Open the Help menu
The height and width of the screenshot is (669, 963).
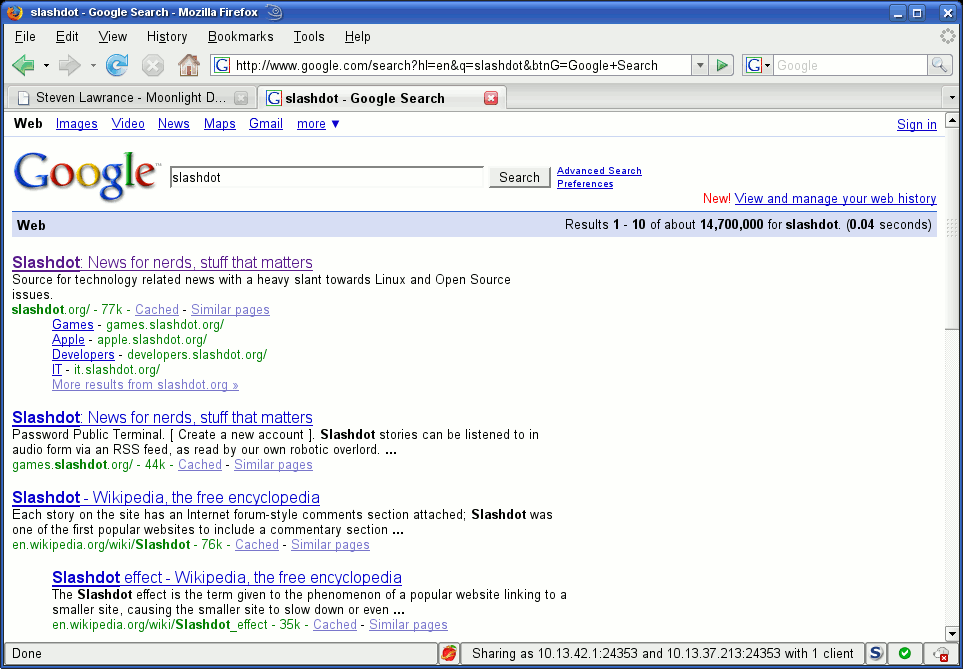[357, 37]
